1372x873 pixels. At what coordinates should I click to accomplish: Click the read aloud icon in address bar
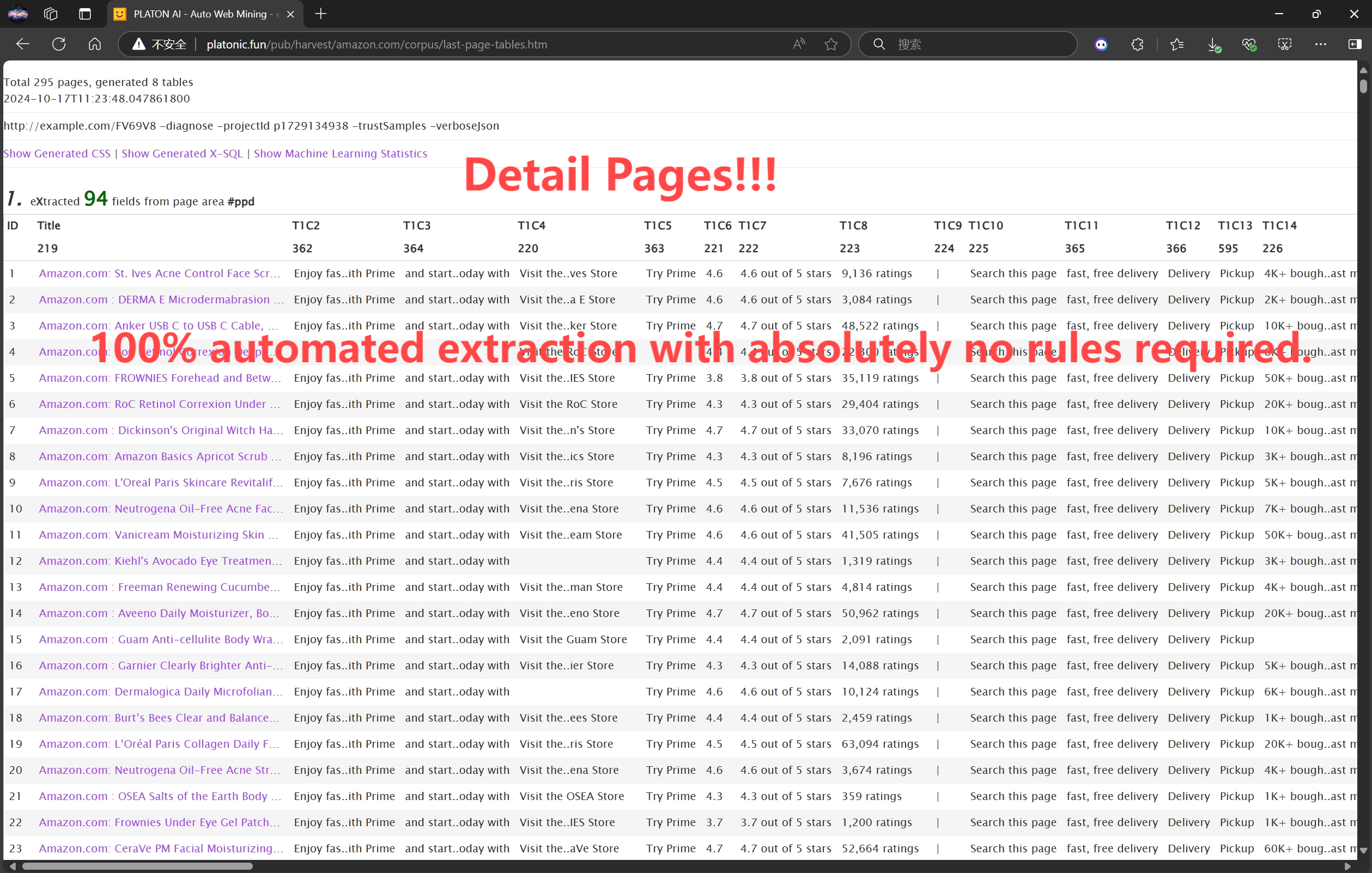[799, 44]
